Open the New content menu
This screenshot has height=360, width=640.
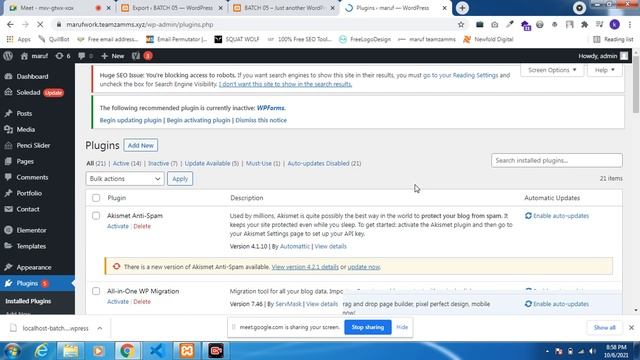[113, 56]
